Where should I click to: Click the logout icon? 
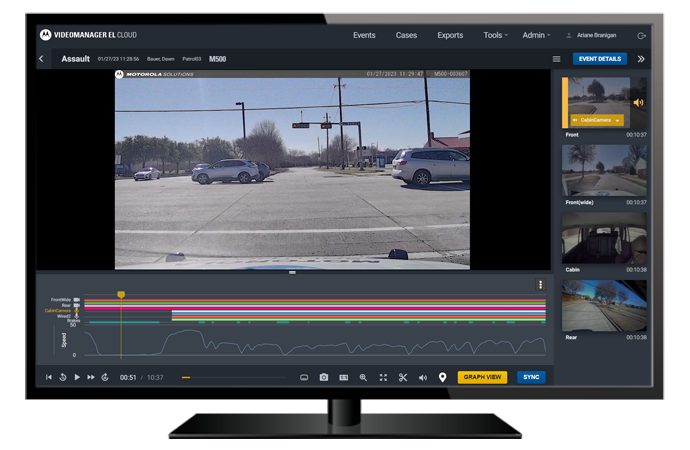[x=641, y=35]
